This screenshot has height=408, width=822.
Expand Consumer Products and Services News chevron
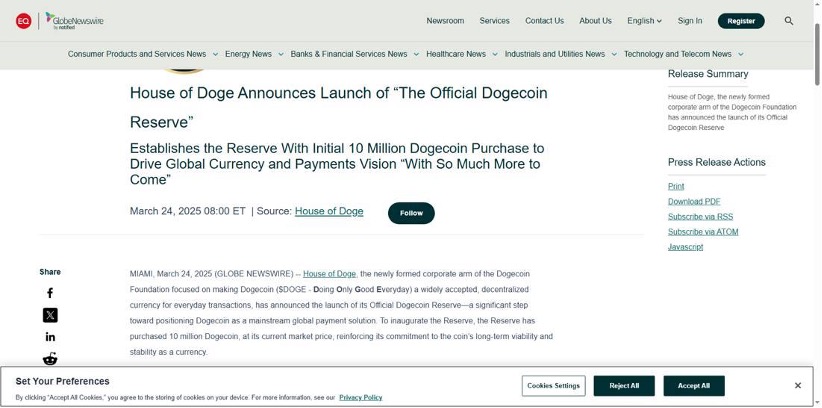point(215,54)
